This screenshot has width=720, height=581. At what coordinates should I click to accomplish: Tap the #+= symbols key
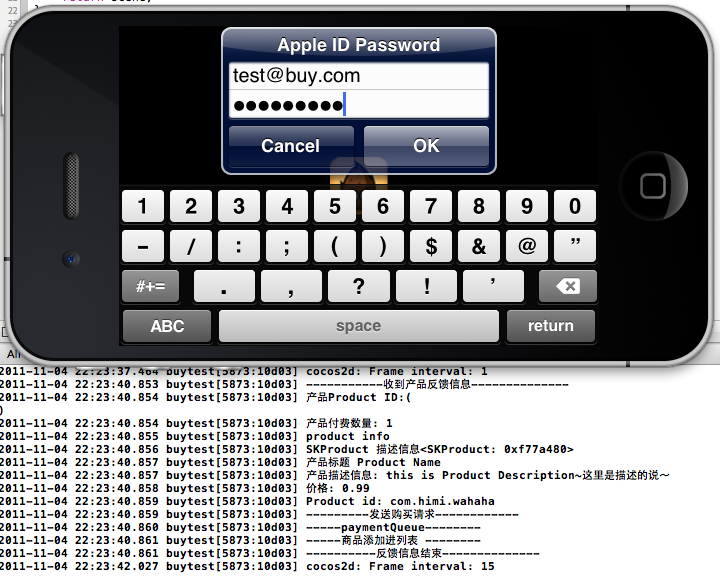tap(151, 286)
